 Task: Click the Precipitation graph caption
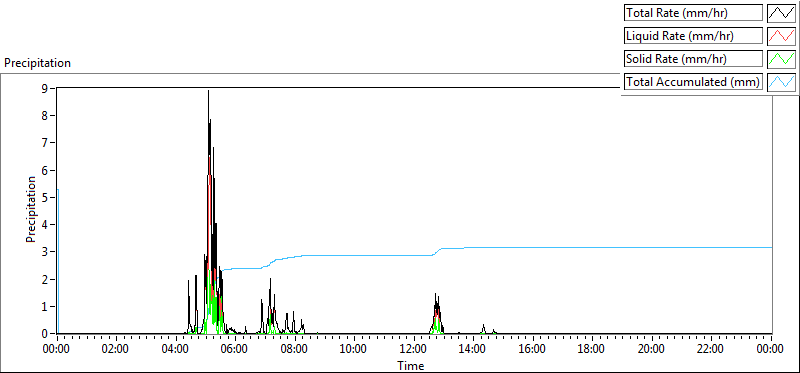click(x=38, y=63)
